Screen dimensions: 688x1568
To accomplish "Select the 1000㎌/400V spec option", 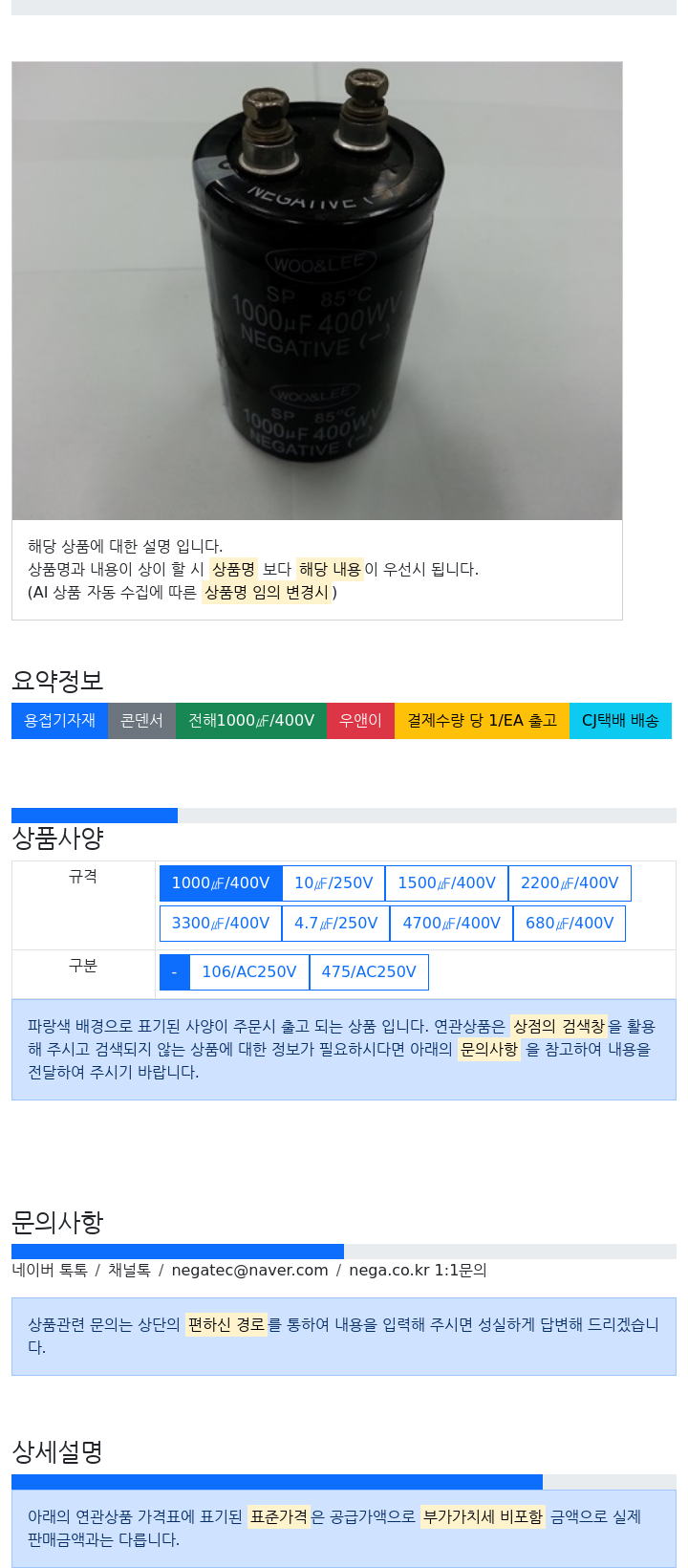I will pos(221,883).
